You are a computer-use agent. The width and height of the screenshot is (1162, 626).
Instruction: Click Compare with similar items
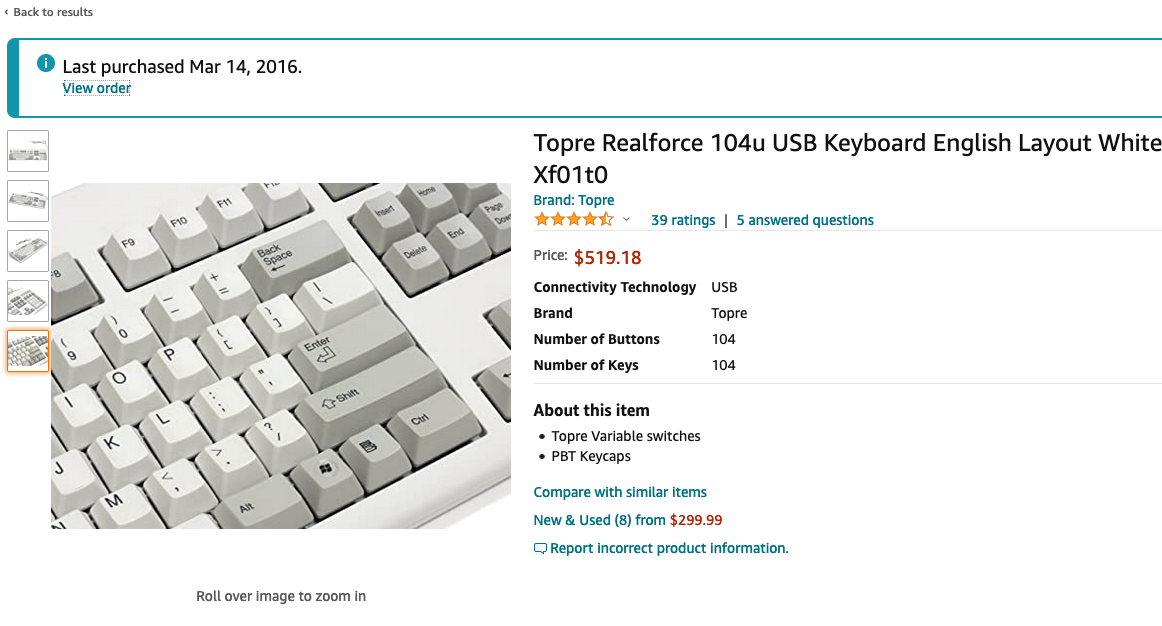[620, 492]
